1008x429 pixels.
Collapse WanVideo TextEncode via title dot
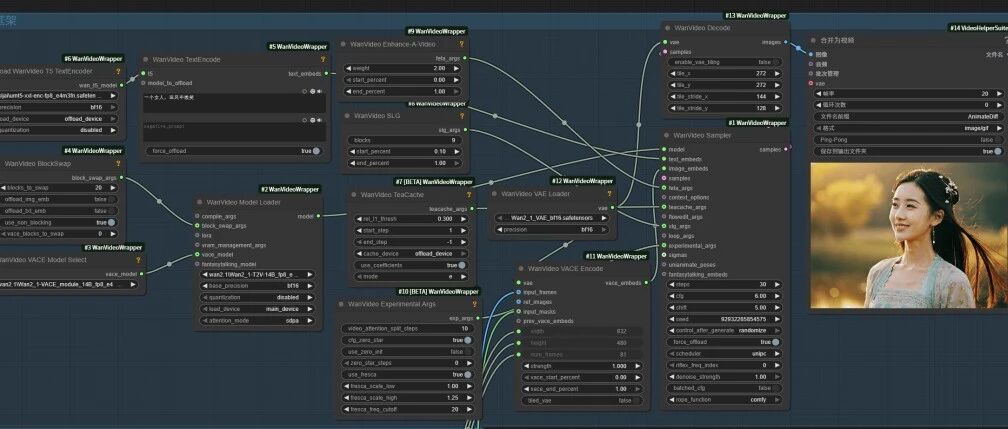[x=146, y=59]
